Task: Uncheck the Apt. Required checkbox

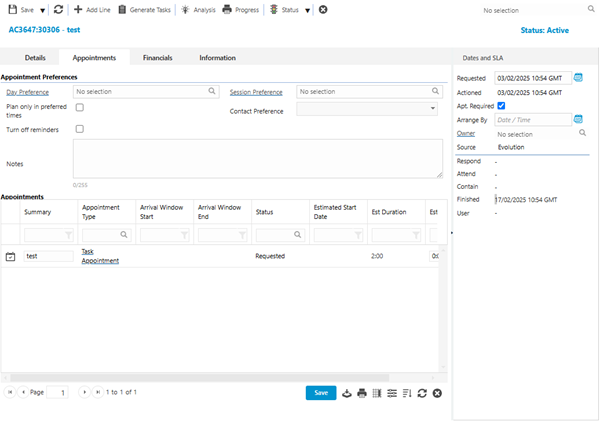Action: [501, 105]
